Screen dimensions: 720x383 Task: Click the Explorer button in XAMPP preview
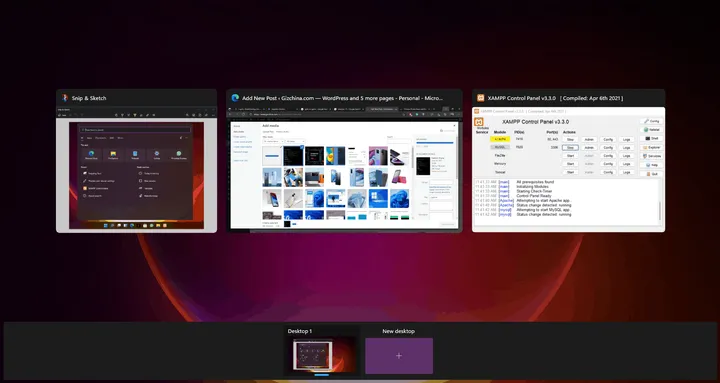[x=652, y=147]
